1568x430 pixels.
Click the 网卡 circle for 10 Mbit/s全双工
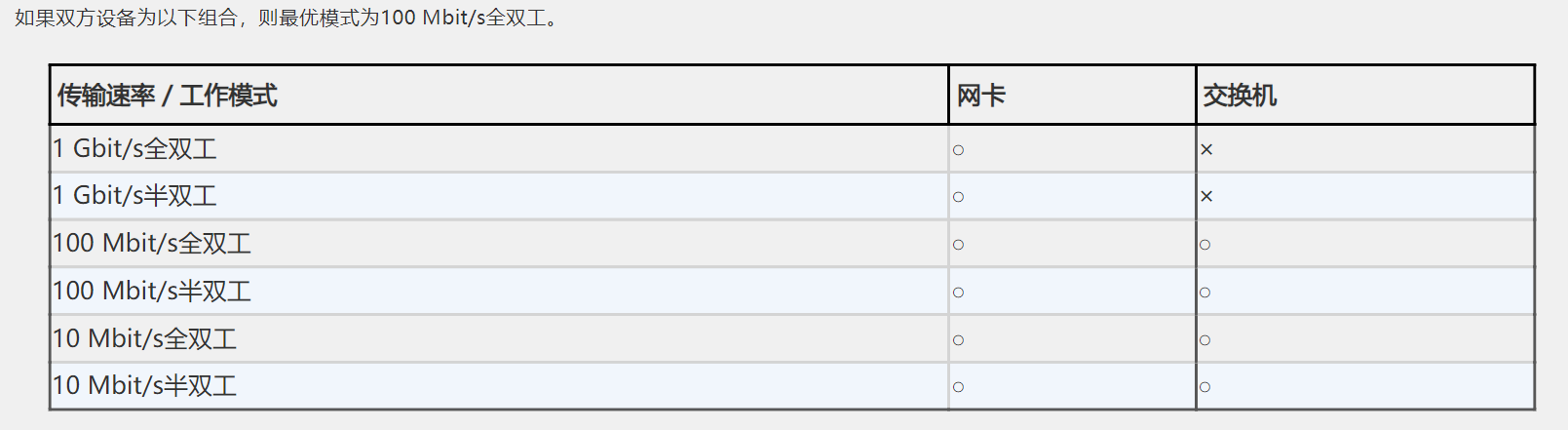(958, 340)
